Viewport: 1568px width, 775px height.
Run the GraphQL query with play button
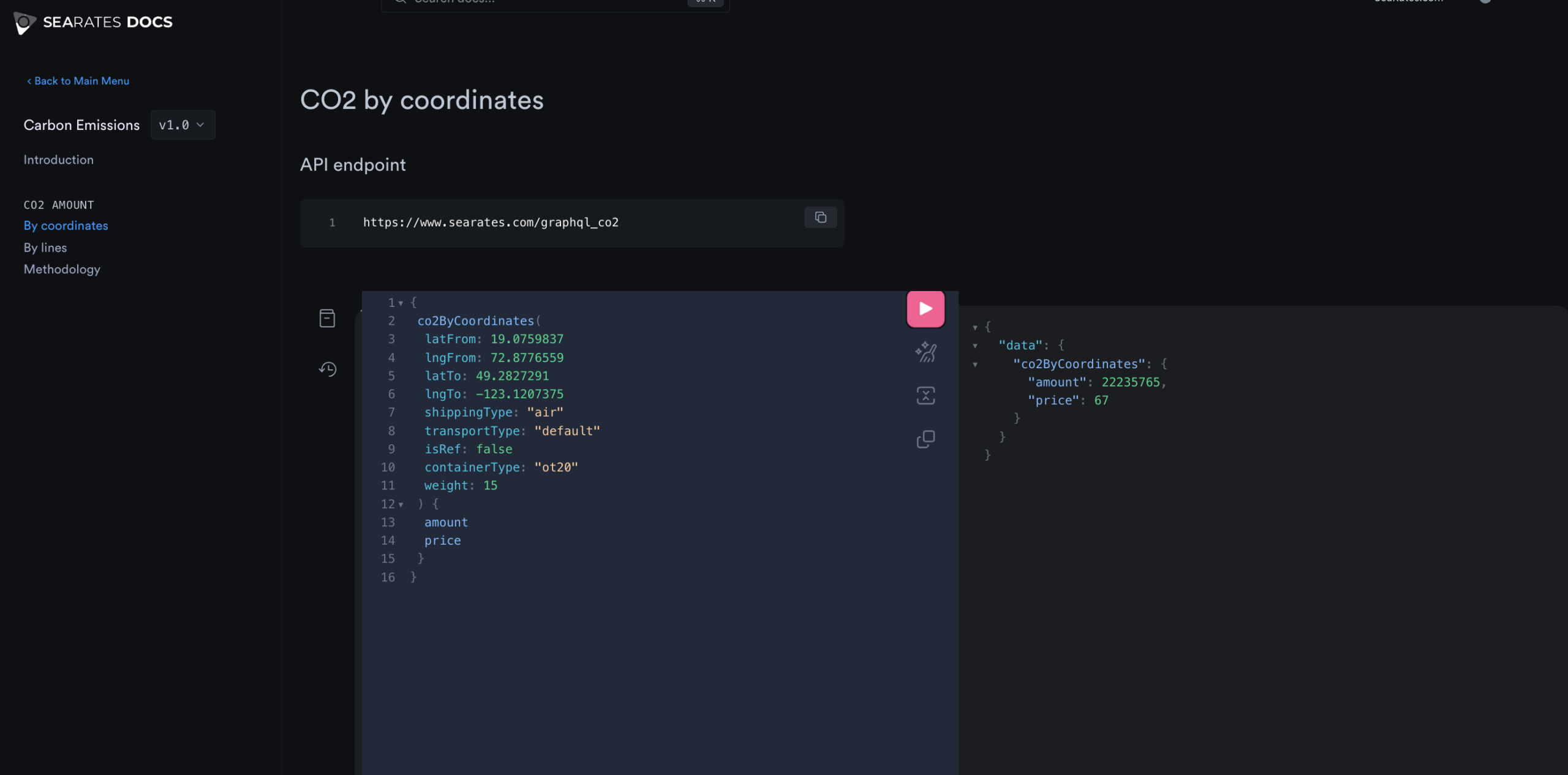click(925, 308)
